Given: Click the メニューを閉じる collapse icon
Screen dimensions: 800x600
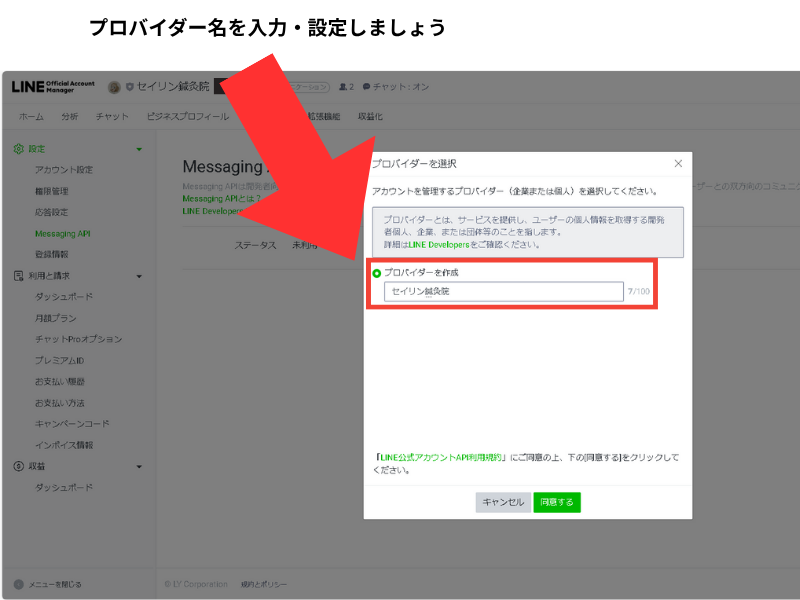Looking at the screenshot, I should click(18, 584).
